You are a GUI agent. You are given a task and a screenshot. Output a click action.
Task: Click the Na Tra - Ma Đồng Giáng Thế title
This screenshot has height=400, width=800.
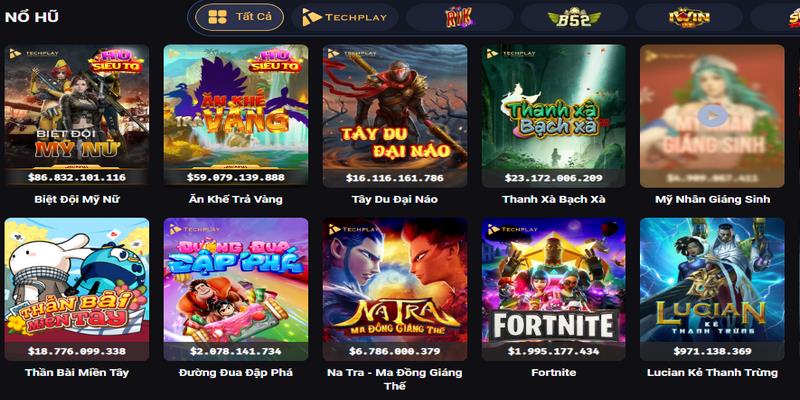coord(394,379)
